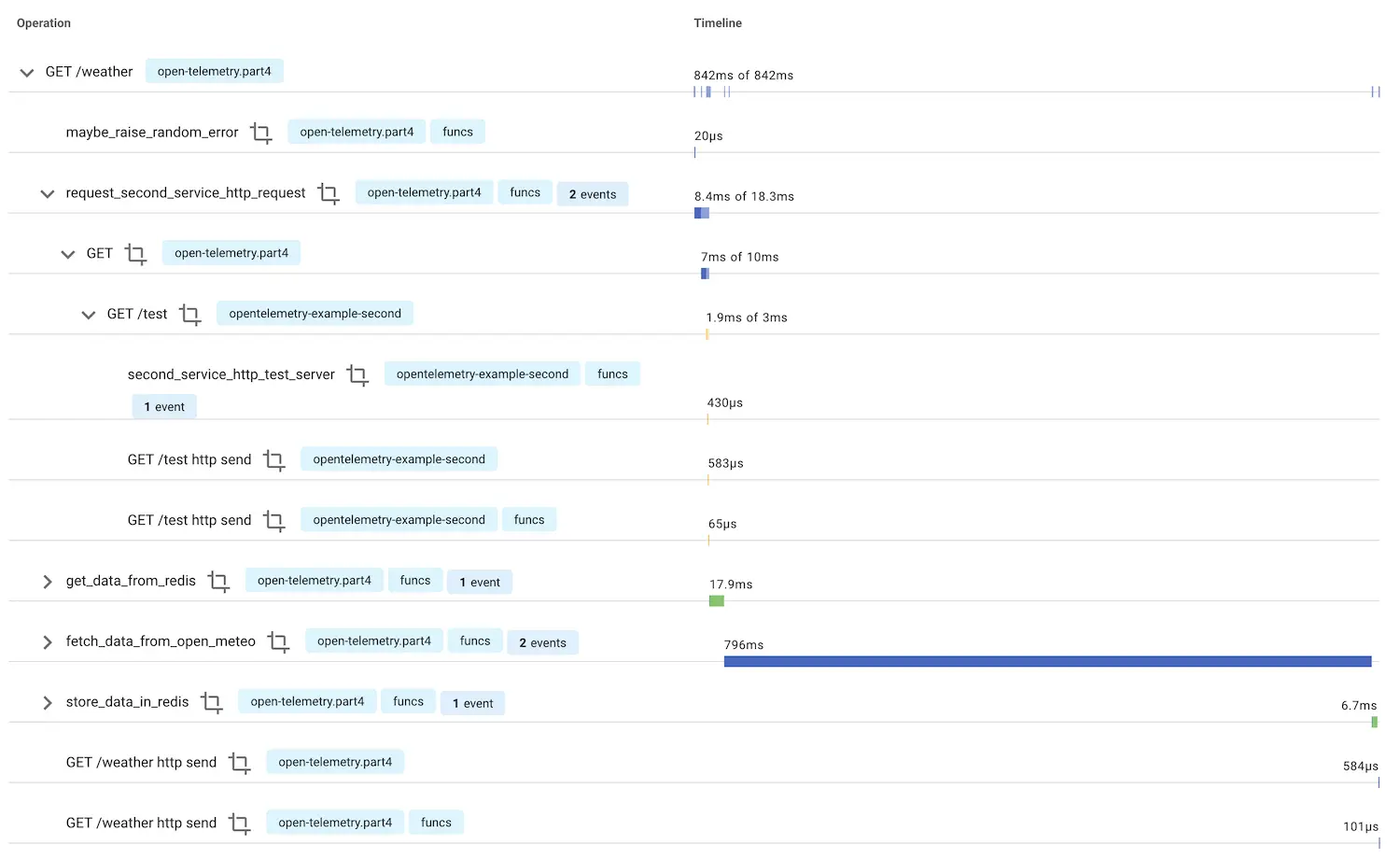Click crop icon next to GET /test span
This screenshot has height=859, width=1400.
pos(190,316)
